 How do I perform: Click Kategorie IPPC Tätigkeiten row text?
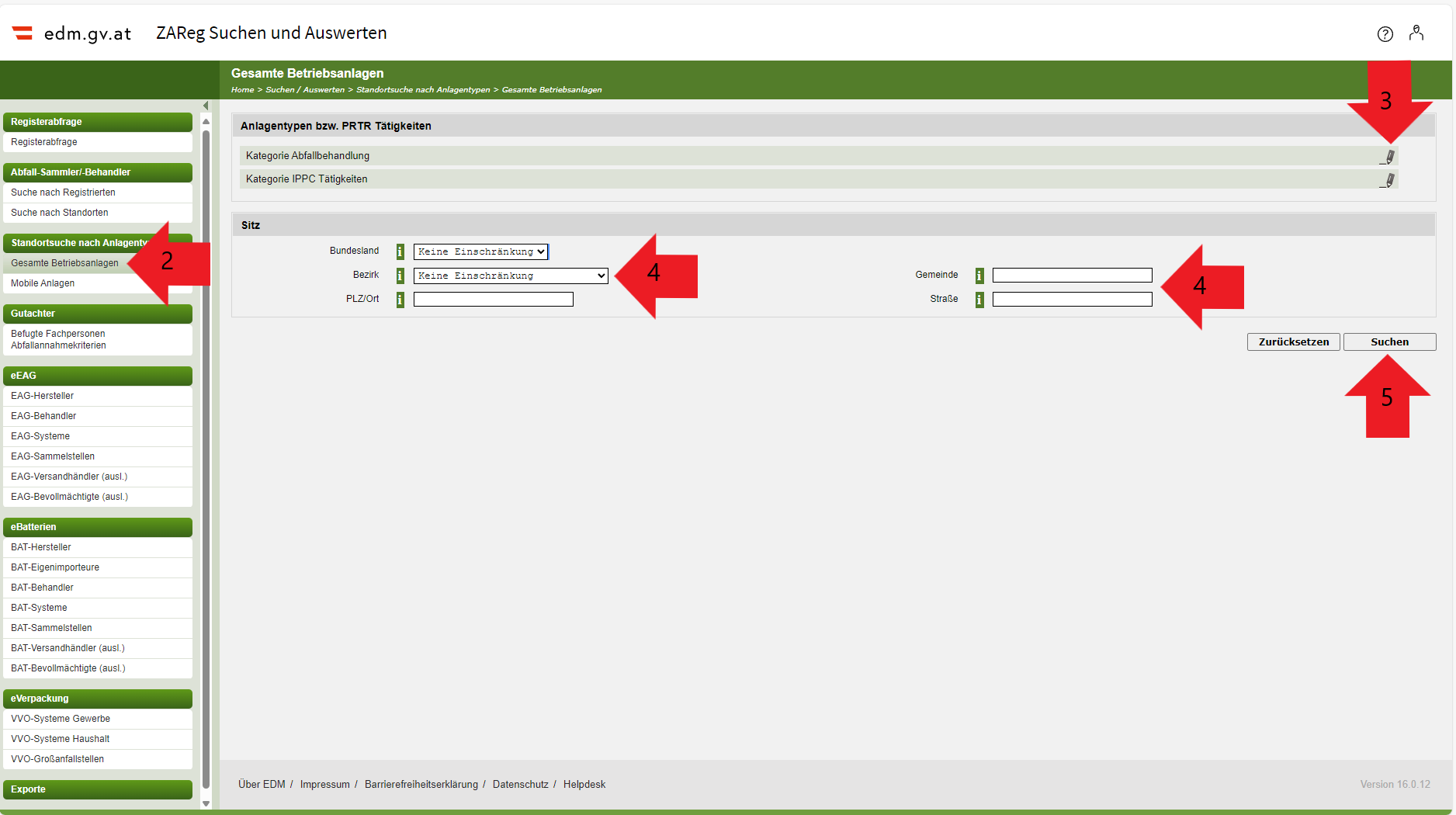pyautogui.click(x=307, y=179)
